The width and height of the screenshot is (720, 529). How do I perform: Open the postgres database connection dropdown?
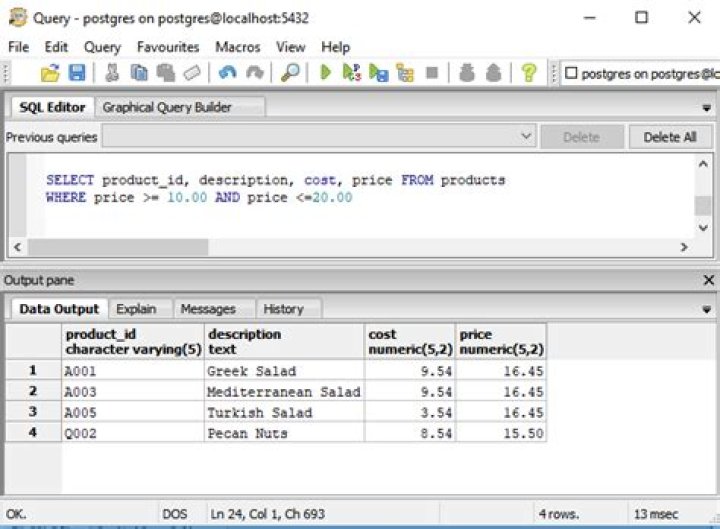[640, 73]
